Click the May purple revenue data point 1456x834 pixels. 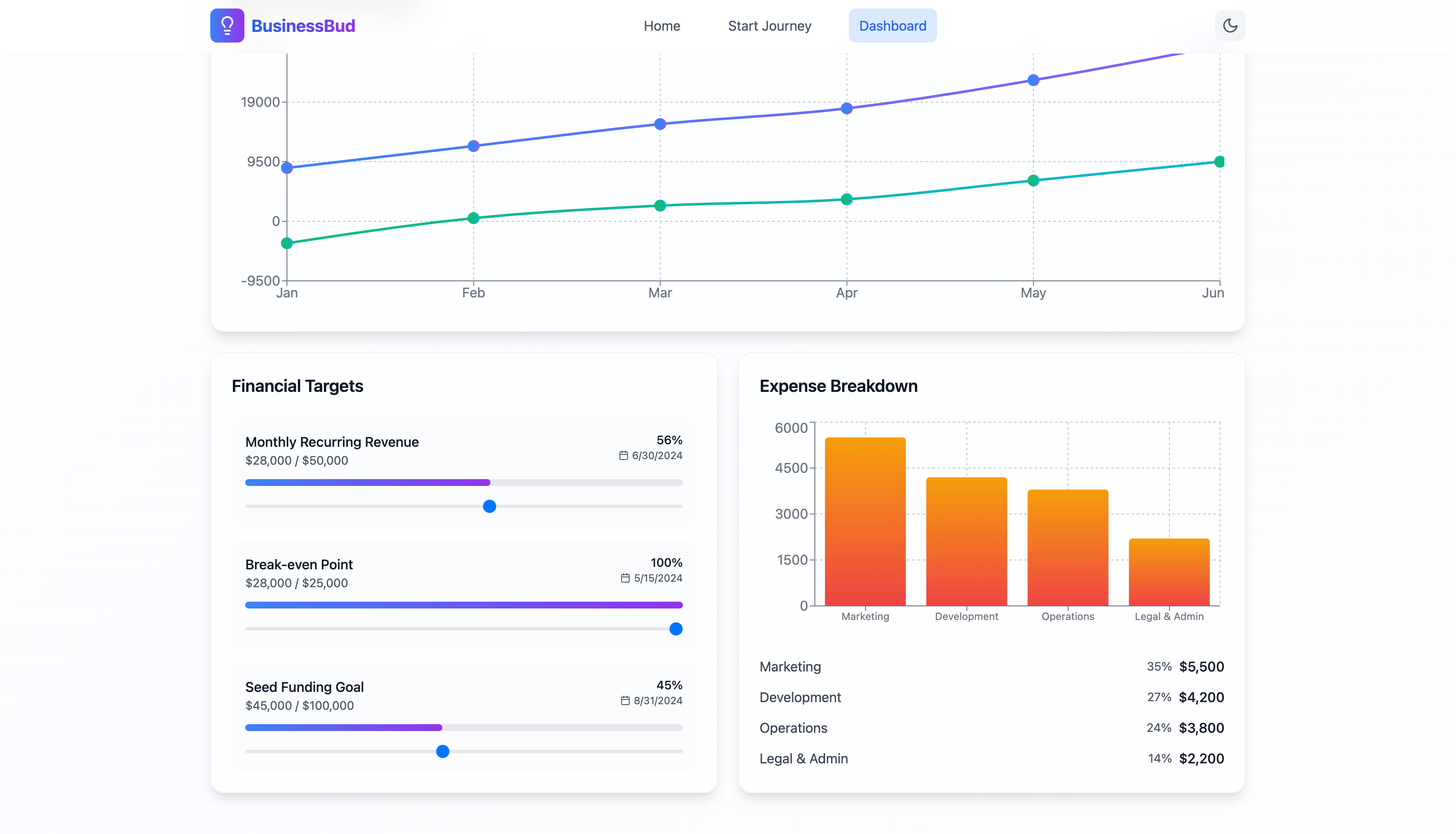point(1033,80)
